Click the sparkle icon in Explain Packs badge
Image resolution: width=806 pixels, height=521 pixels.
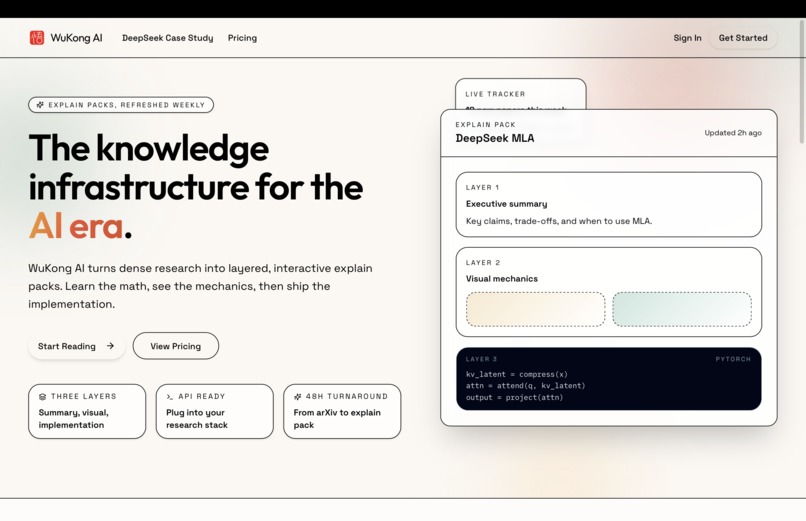point(40,105)
